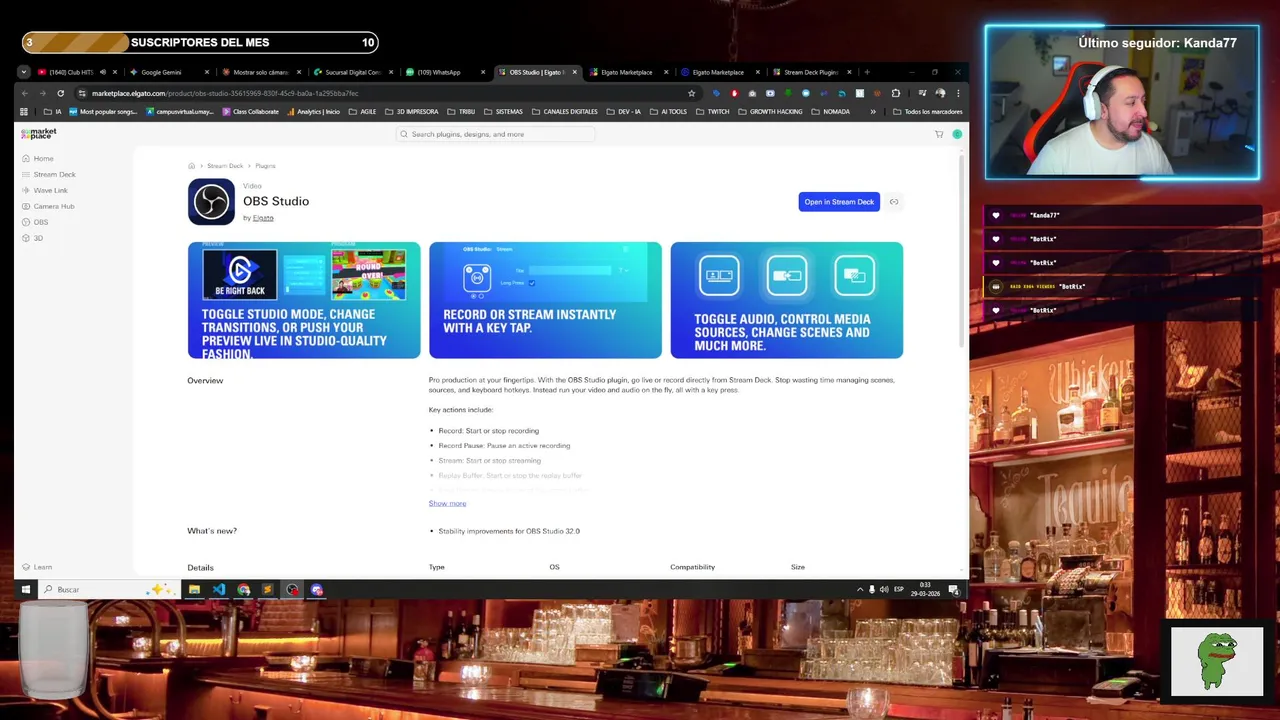Open the green user profile avatar

click(957, 134)
